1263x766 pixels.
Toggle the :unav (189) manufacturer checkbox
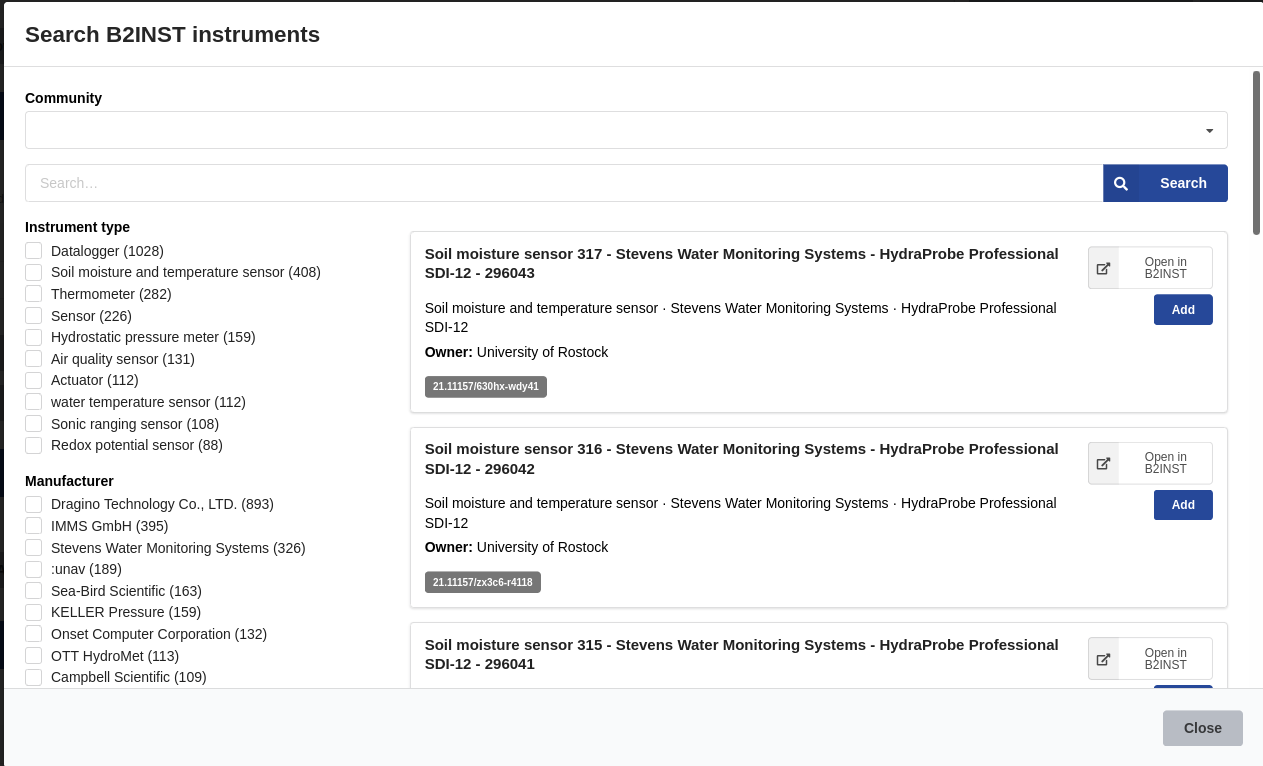pos(34,569)
